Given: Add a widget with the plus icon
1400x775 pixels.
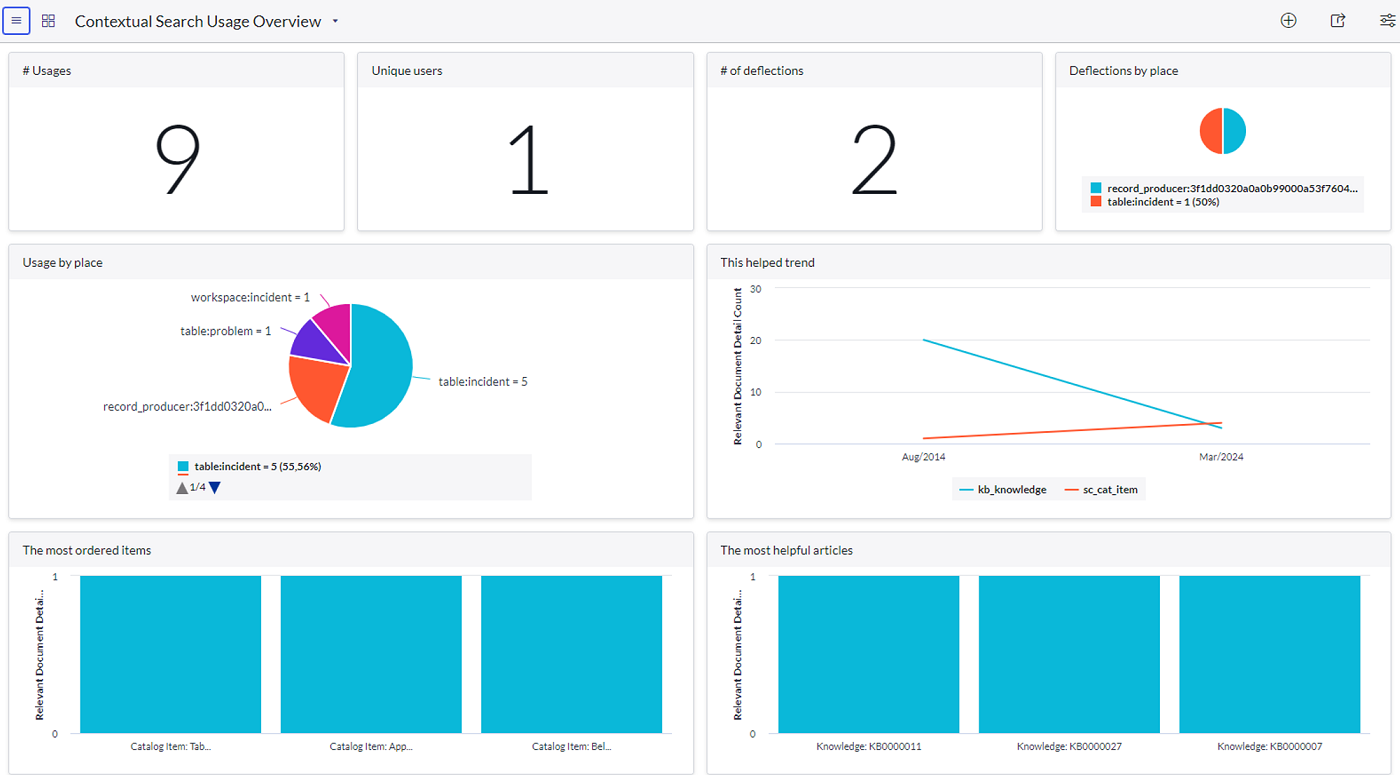Looking at the screenshot, I should [x=1288, y=21].
